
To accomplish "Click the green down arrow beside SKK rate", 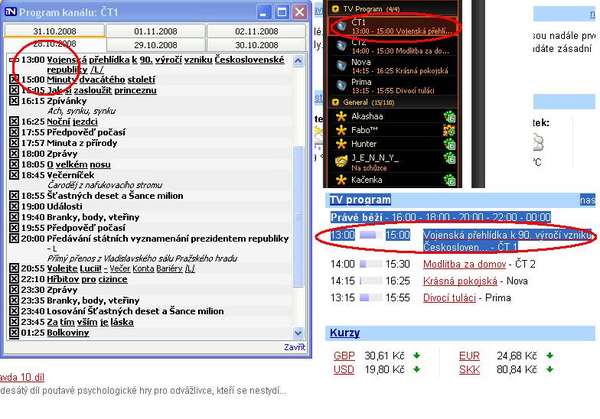I will 550,370.
